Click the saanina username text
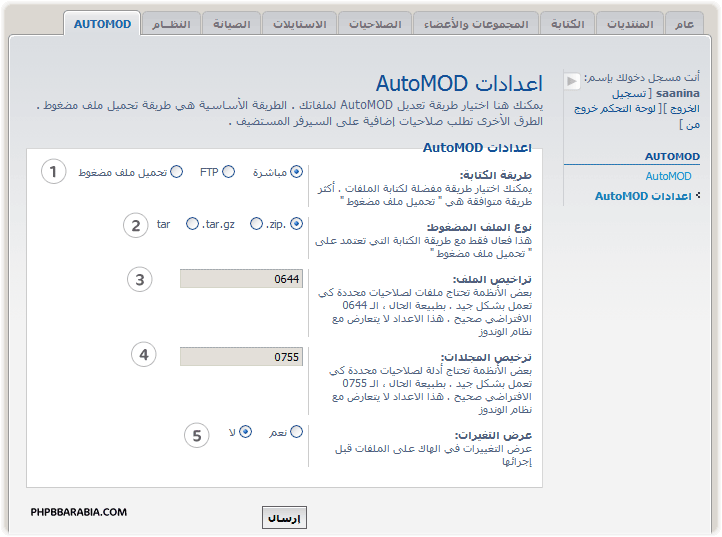Image resolution: width=722 pixels, height=537 pixels. point(677,93)
